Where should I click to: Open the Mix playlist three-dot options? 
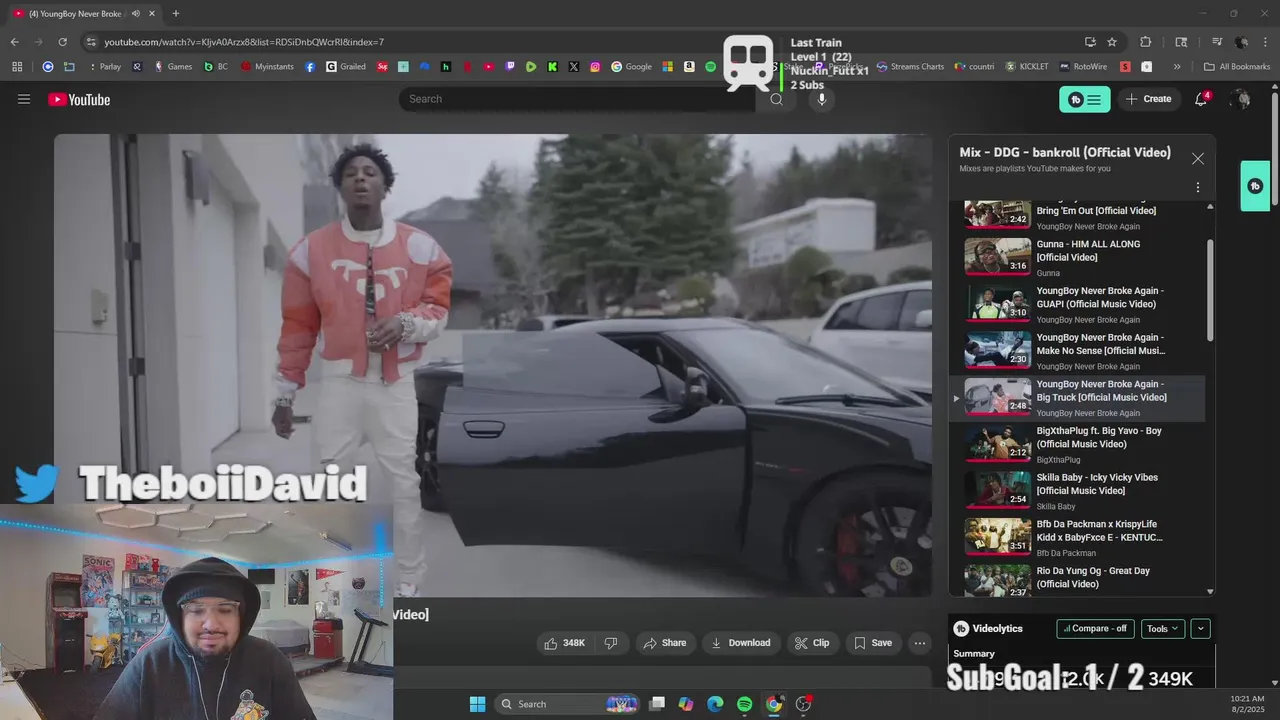click(x=1198, y=187)
